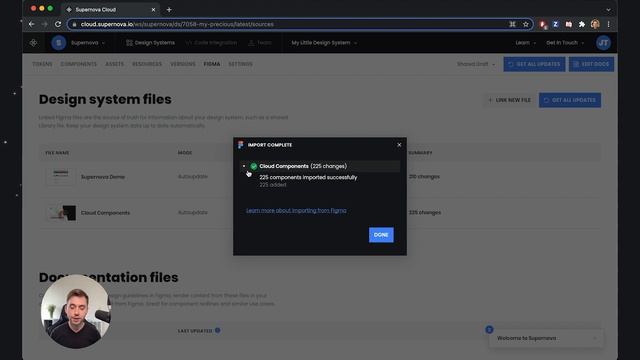Go forward in browser history
The width and height of the screenshot is (640, 360).
(x=44, y=24)
